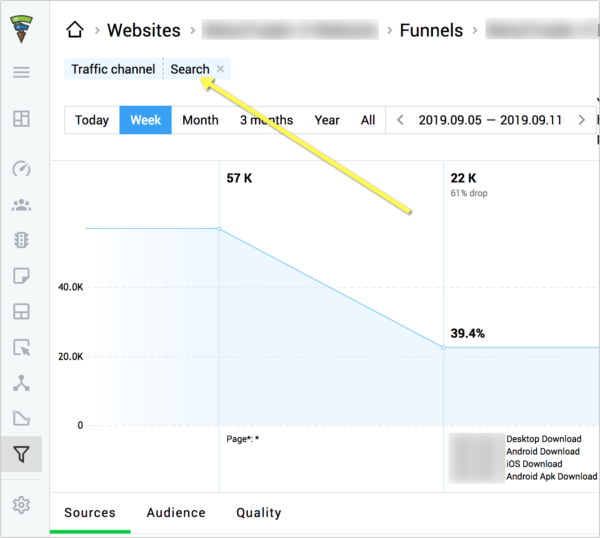Open the chip-shaped icon in the sidebar

click(x=21, y=240)
